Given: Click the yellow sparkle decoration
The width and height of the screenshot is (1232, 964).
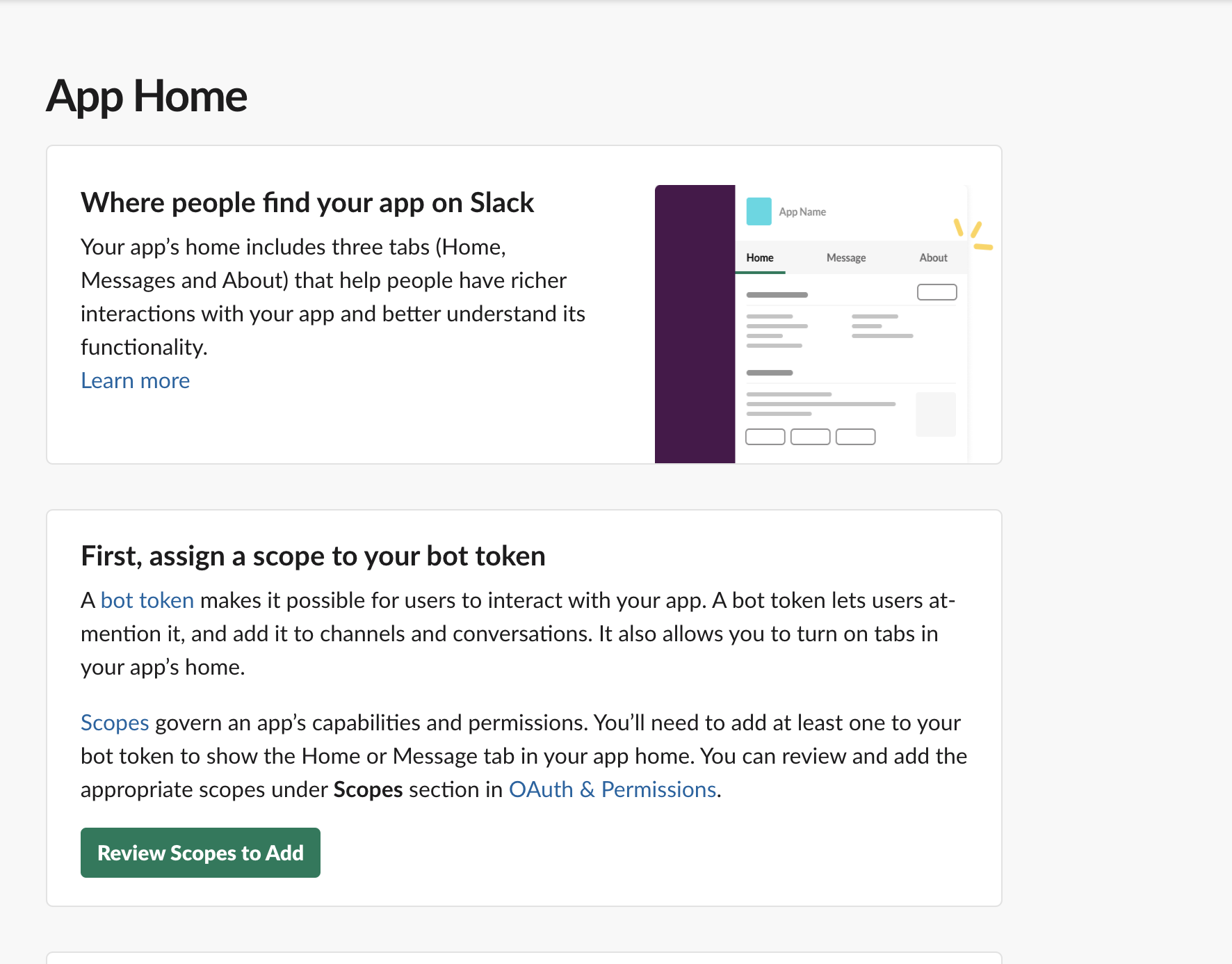Looking at the screenshot, I should (x=973, y=235).
